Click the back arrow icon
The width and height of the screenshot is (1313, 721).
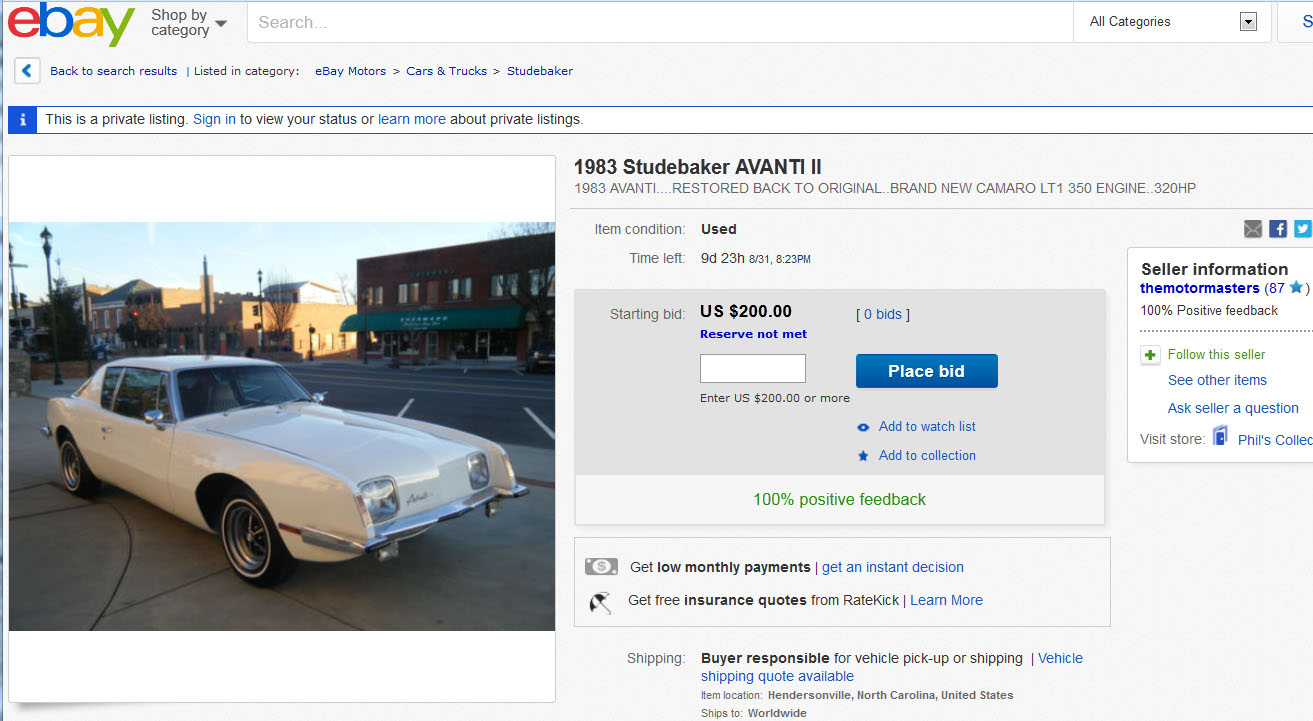27,71
